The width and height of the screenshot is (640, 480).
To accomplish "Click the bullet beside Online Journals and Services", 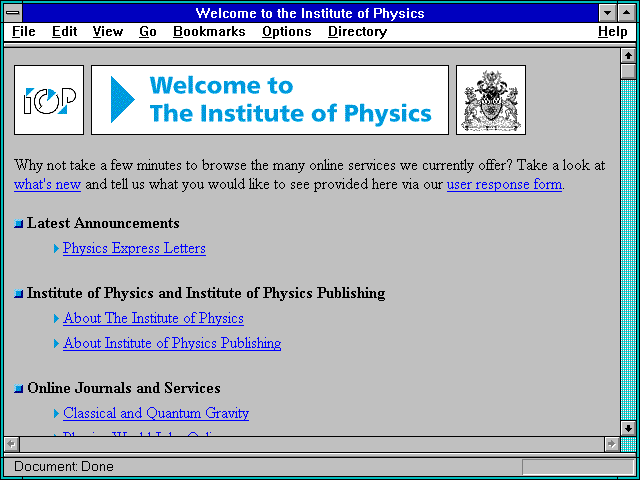I will 18,389.
